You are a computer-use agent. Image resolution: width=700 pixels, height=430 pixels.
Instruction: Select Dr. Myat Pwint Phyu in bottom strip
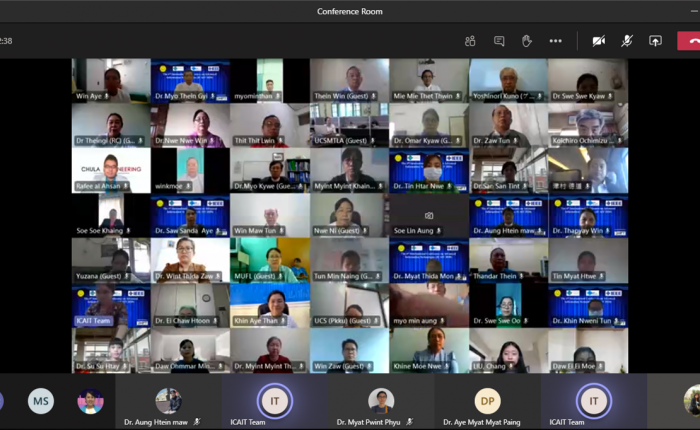[381, 401]
